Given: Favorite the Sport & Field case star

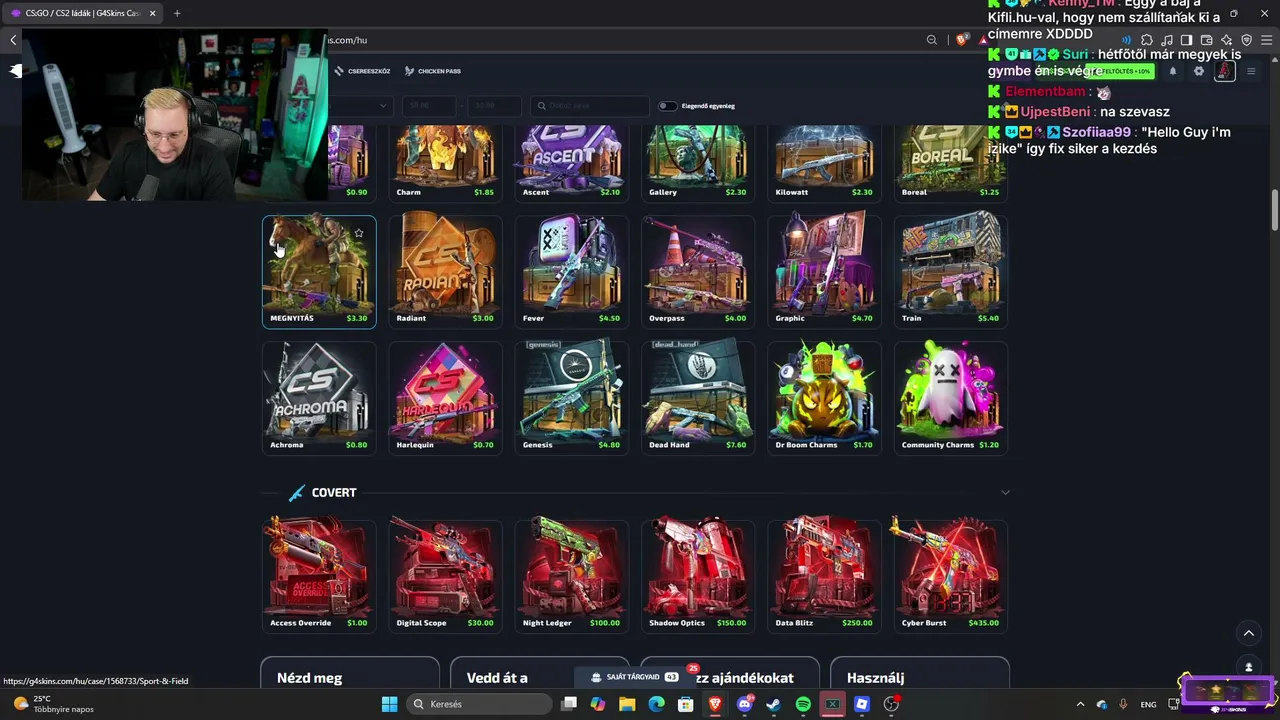Looking at the screenshot, I should coord(359,234).
